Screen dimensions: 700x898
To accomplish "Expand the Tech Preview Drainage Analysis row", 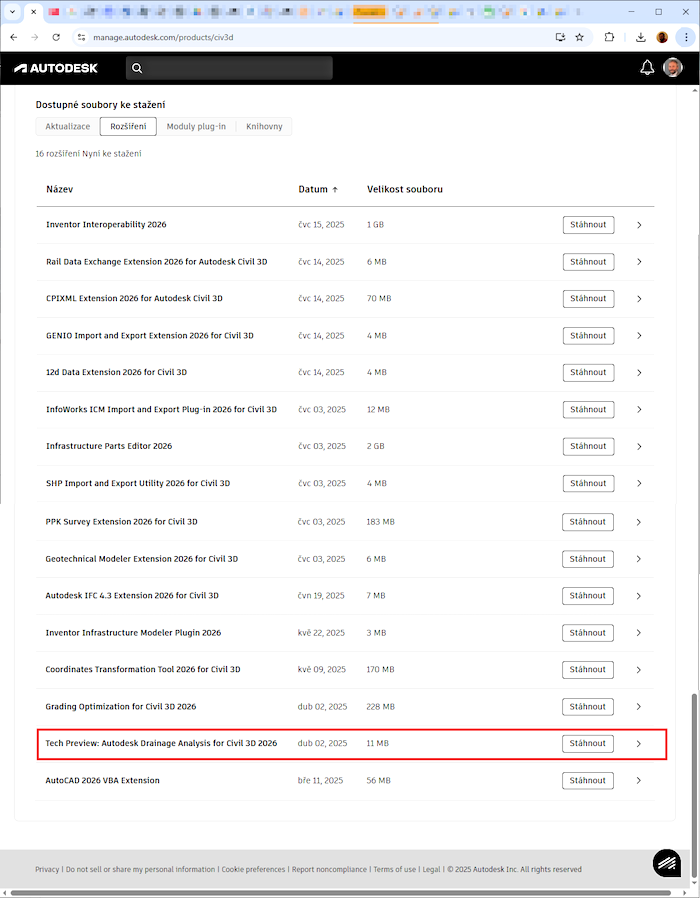I will [639, 744].
